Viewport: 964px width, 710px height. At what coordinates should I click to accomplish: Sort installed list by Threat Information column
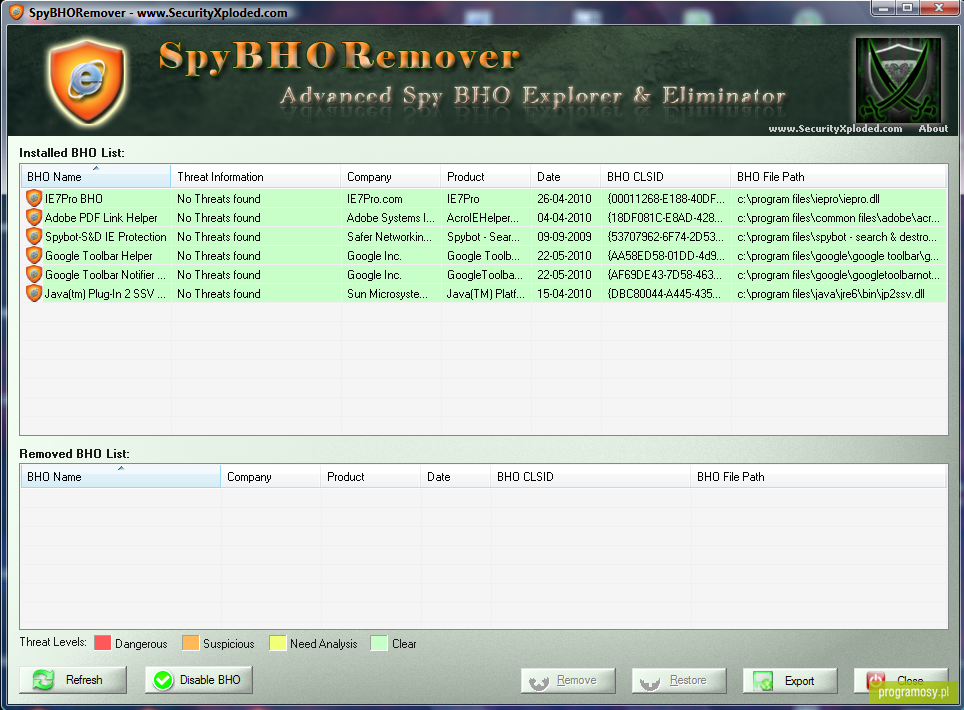pos(256,176)
